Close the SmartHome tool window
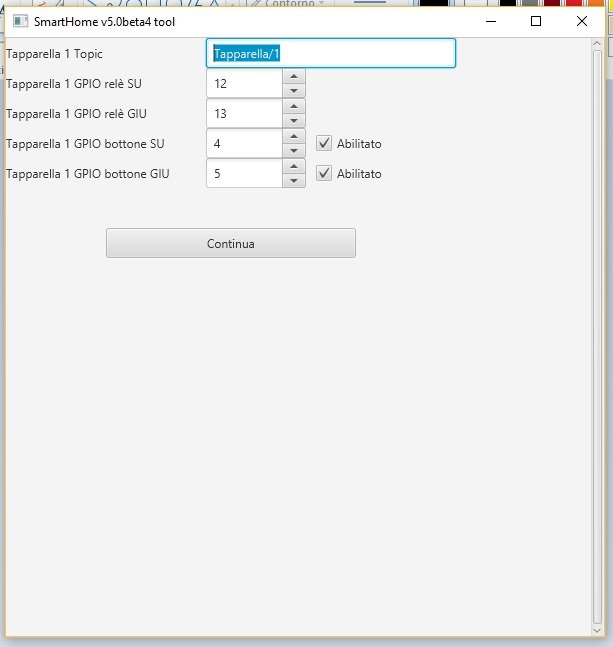The width and height of the screenshot is (613, 647). (x=582, y=21)
